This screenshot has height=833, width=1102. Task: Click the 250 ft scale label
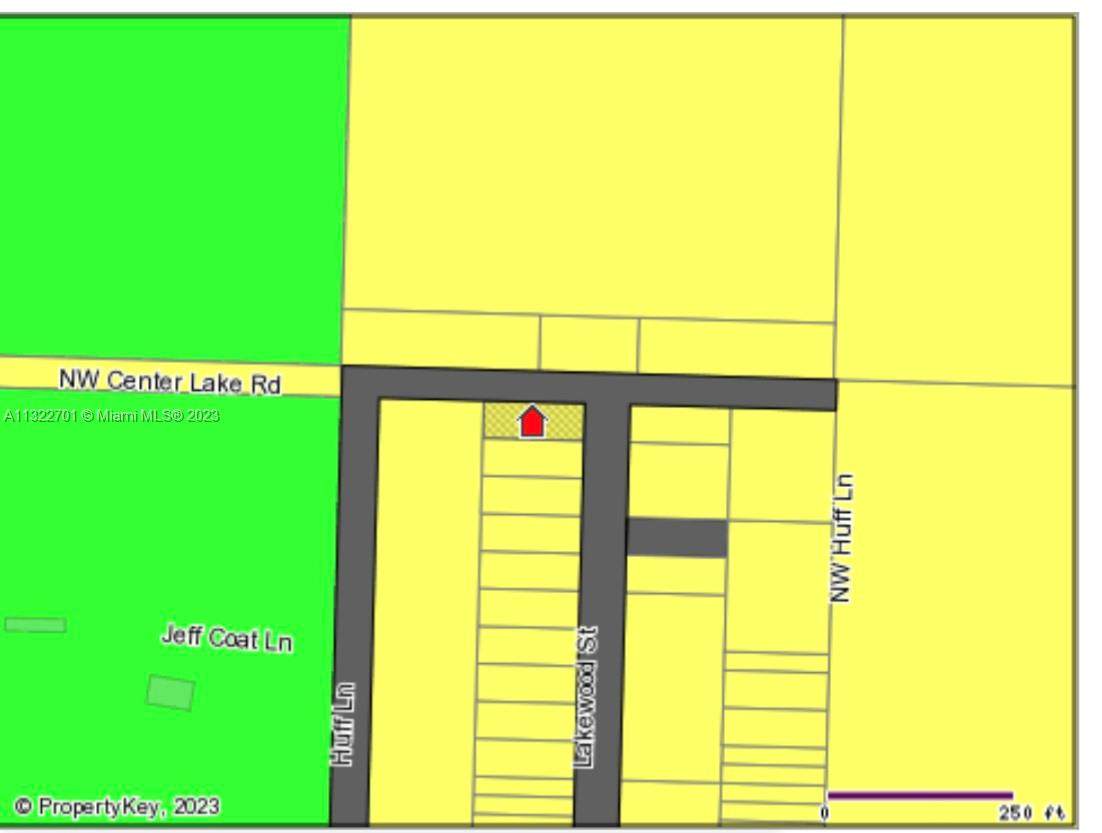coord(1030,812)
